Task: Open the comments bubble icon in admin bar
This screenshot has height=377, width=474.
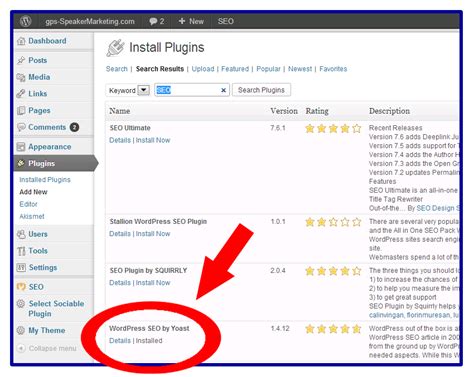Action: click(153, 21)
